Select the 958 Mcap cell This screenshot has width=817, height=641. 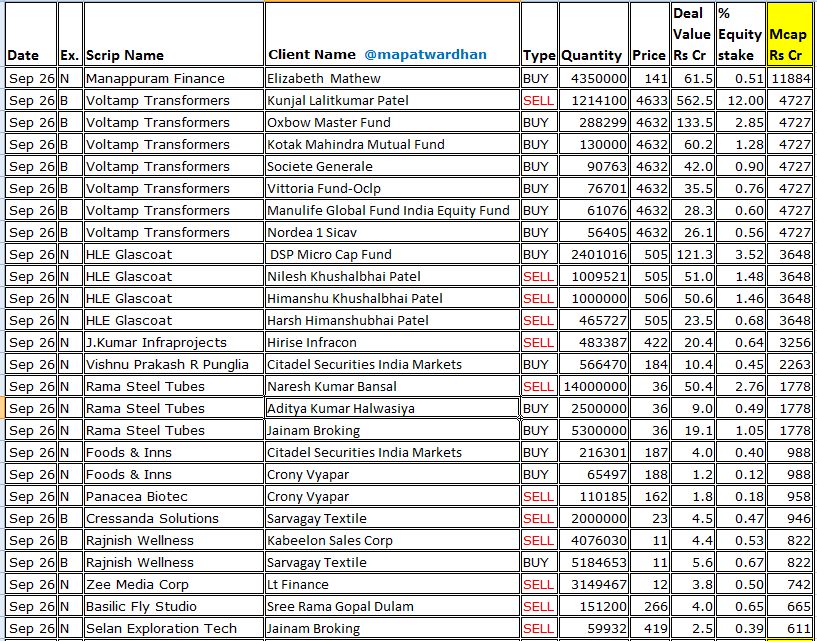[789, 496]
